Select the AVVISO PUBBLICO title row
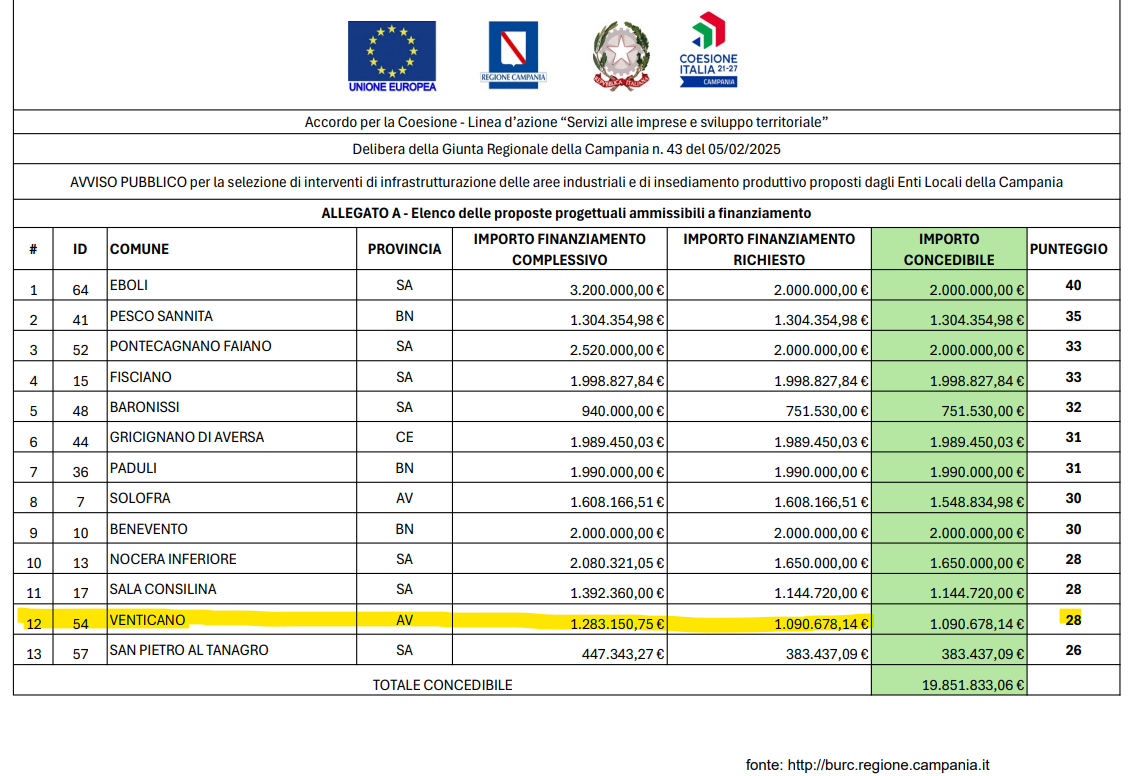Viewport: 1128px width, 776px height. point(564,182)
